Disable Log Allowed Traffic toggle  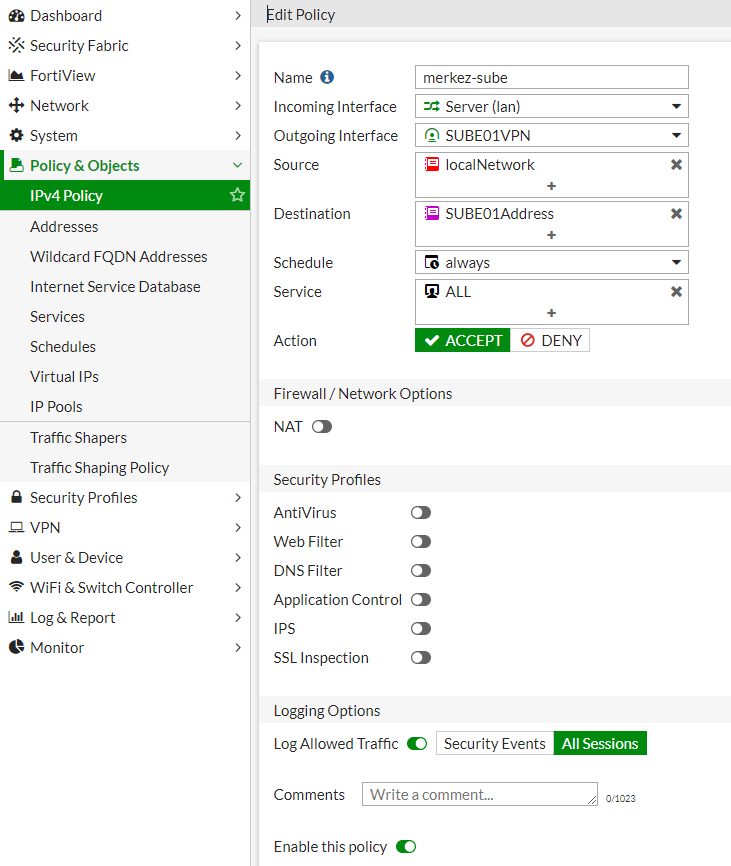[x=417, y=744]
